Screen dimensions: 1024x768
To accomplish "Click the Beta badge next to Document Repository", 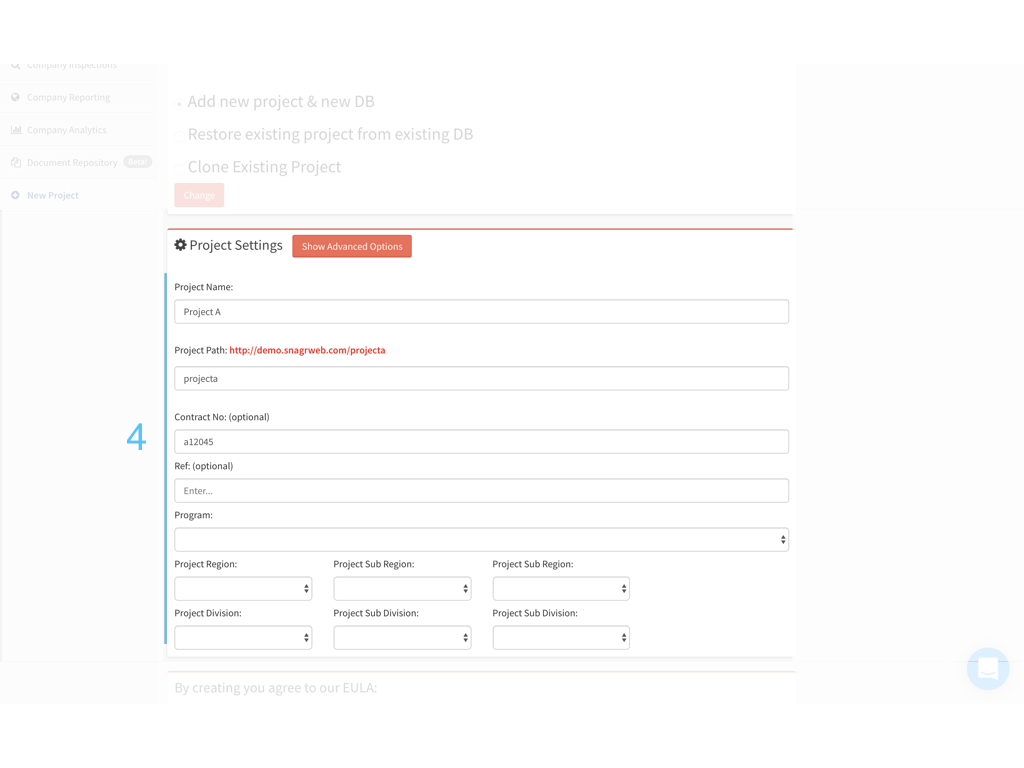I will point(138,162).
